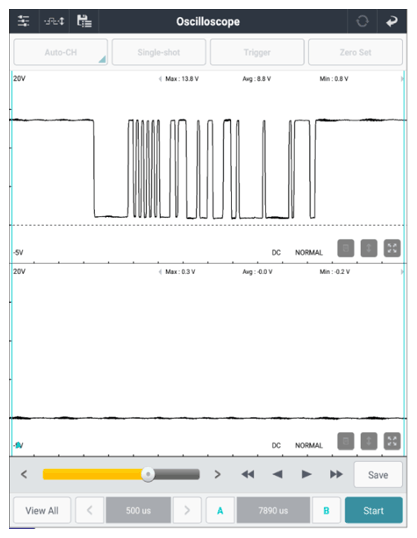Click the back arrow icon in header
Image resolution: width=417 pixels, height=538 pixels.
(392, 21)
